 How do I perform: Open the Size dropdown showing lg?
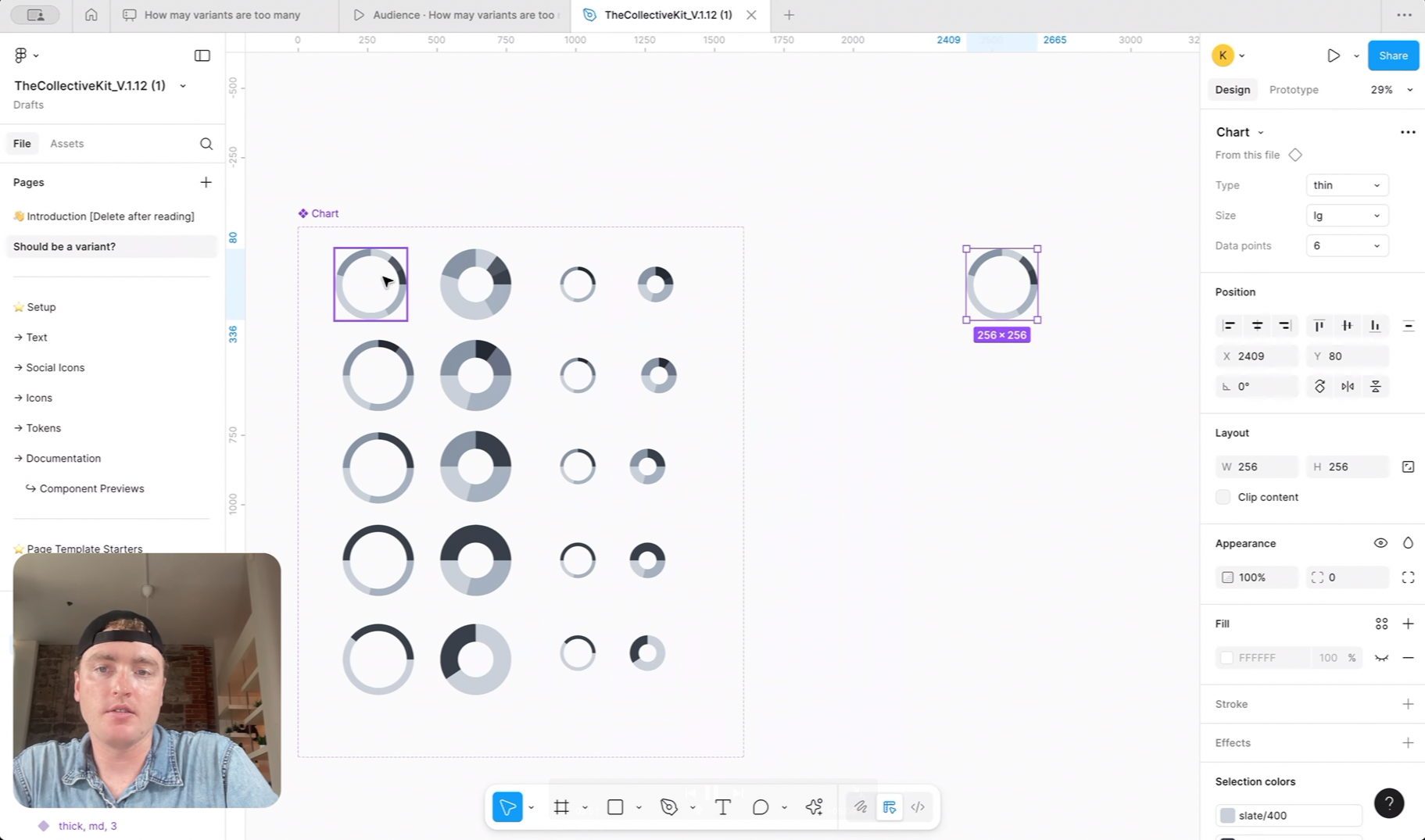[x=1347, y=216]
